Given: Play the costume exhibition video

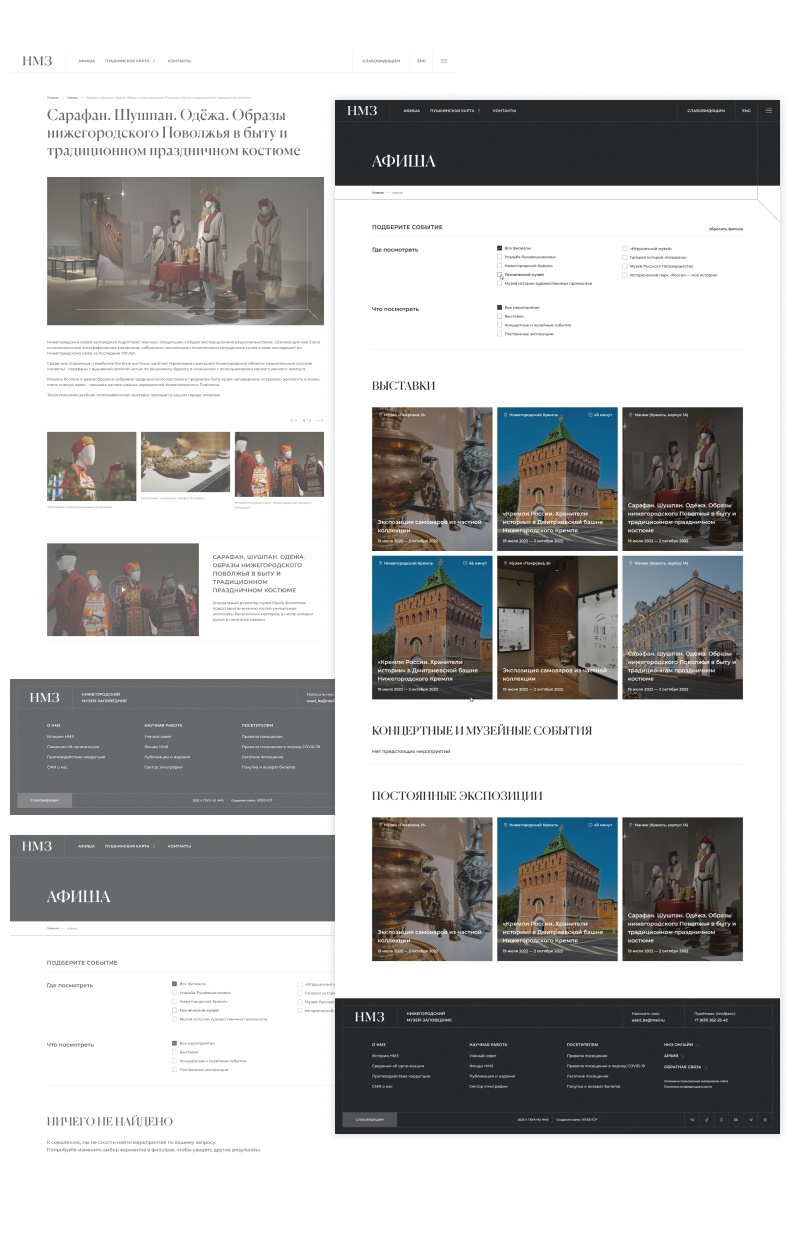Looking at the screenshot, I should pos(123,589).
